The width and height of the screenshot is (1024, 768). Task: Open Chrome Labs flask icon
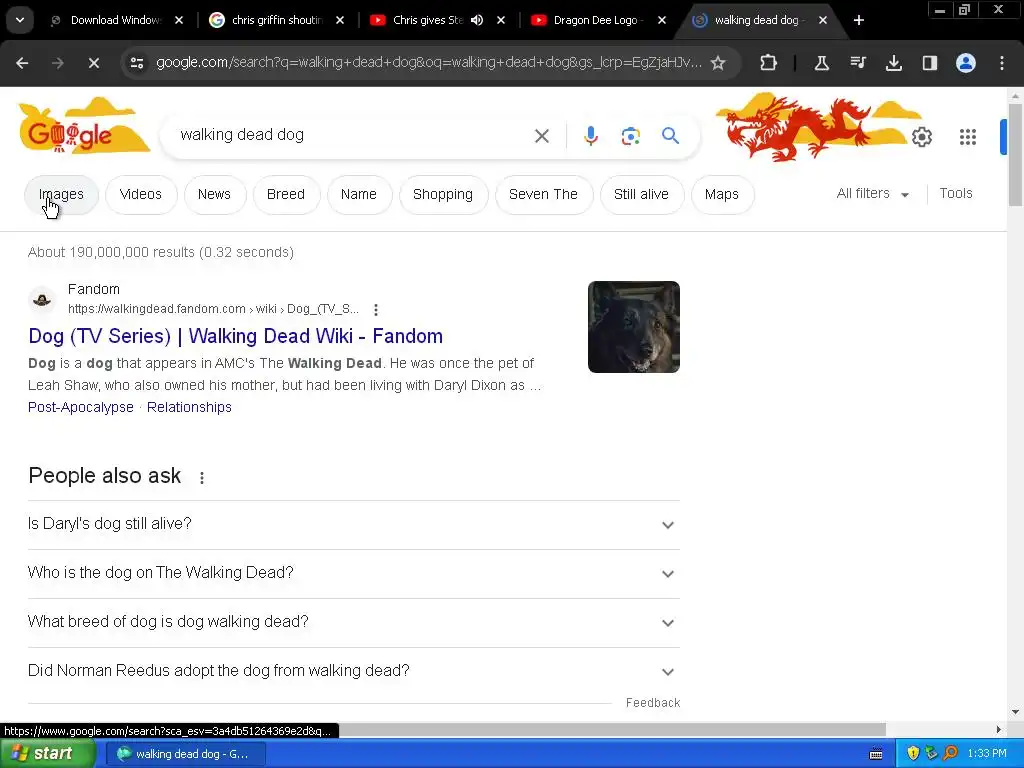point(822,63)
